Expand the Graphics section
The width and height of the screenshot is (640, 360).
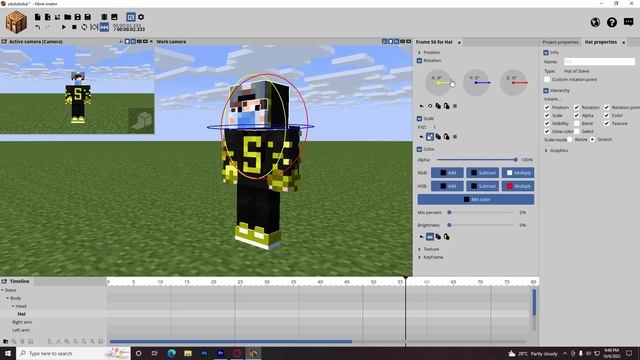point(546,151)
